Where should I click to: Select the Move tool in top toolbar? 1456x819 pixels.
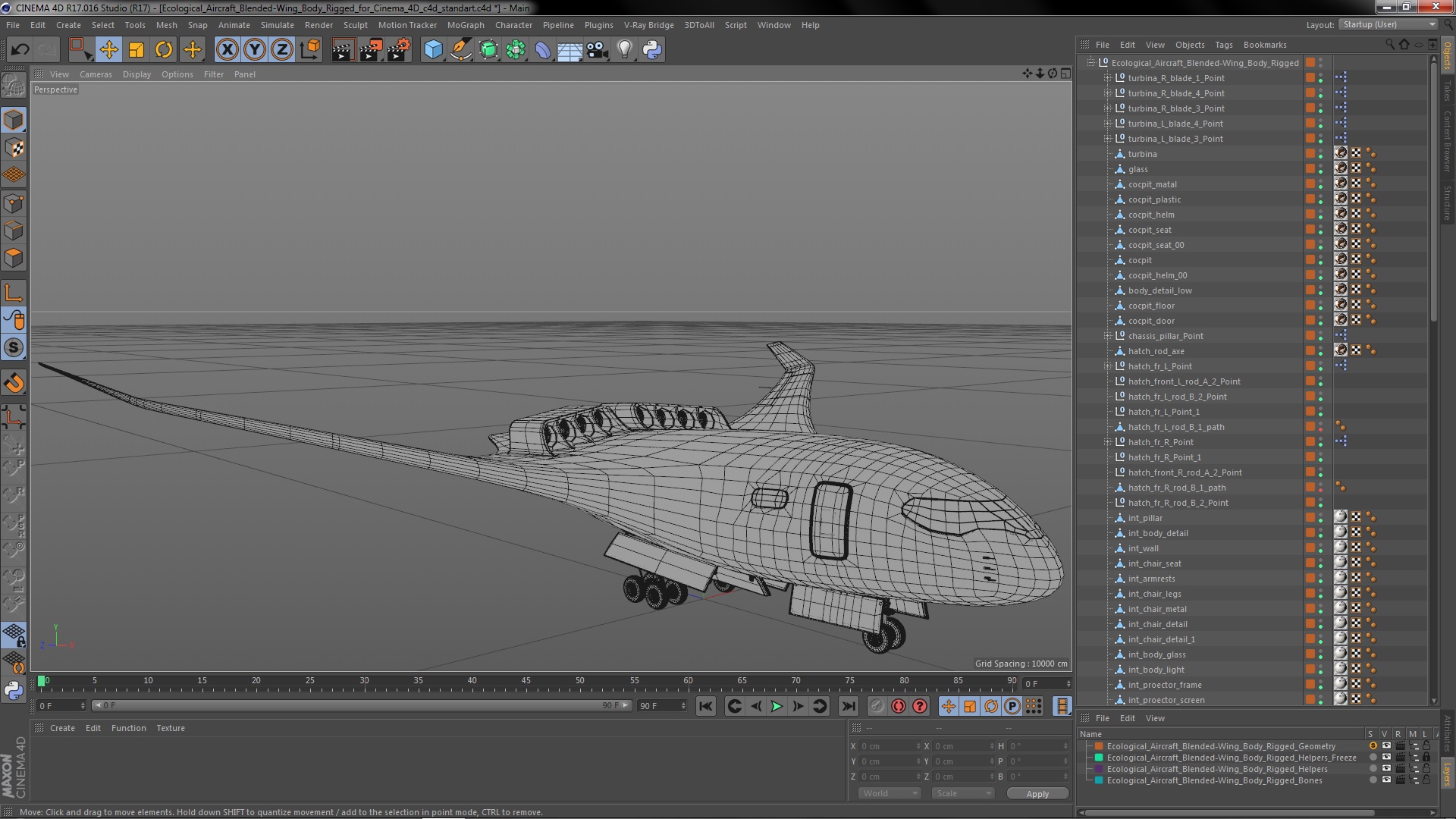[108, 50]
